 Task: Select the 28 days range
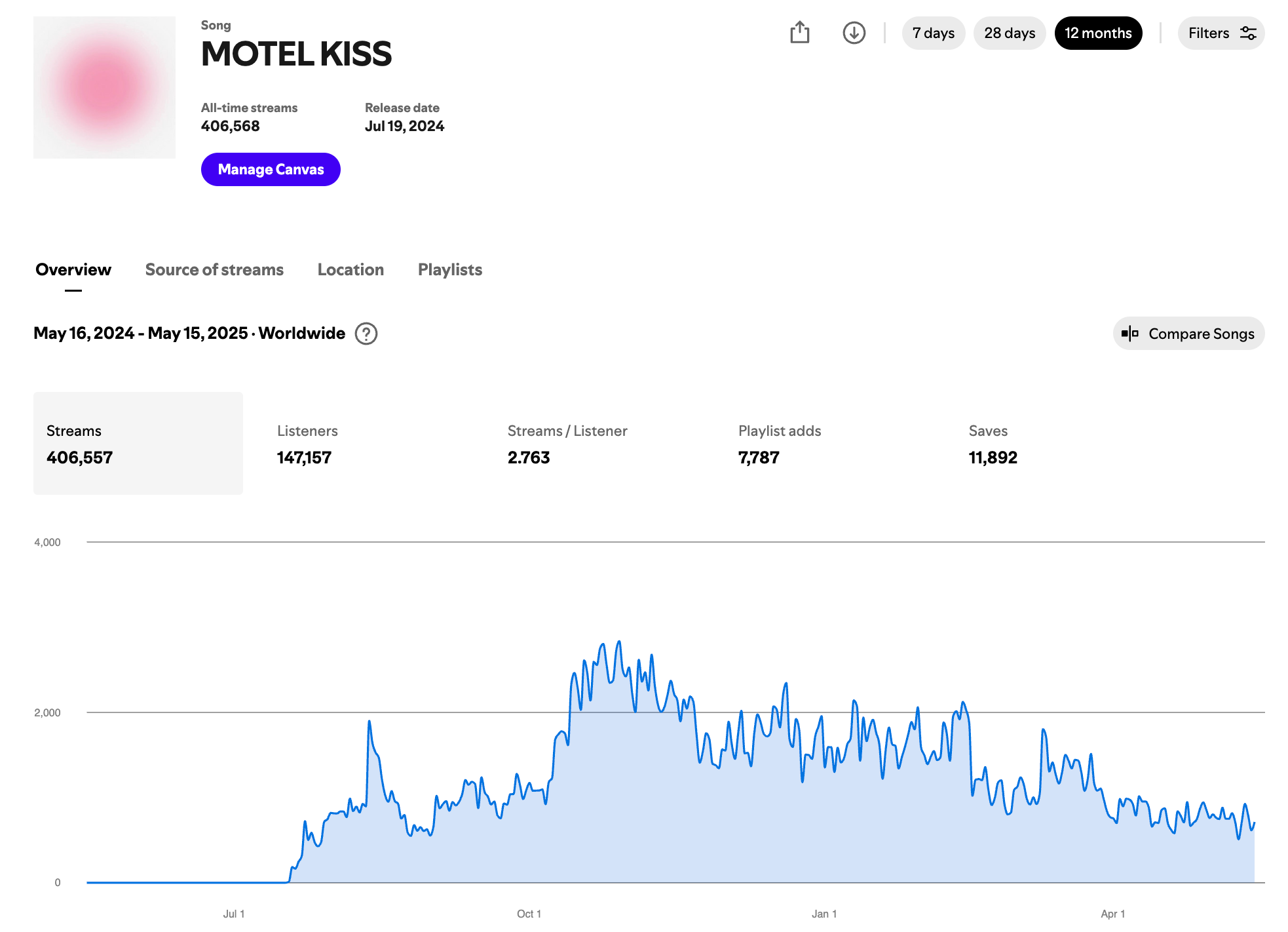[1009, 33]
